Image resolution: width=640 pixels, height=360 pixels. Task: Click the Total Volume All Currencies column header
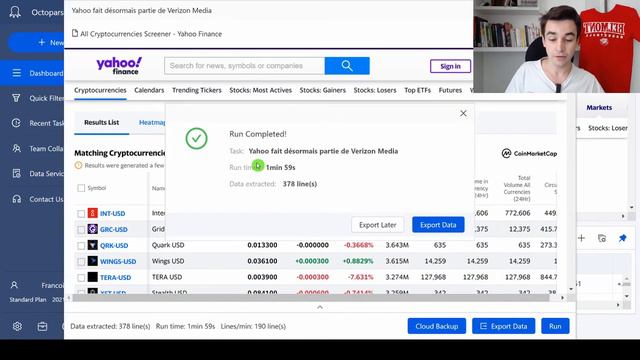pos(517,188)
